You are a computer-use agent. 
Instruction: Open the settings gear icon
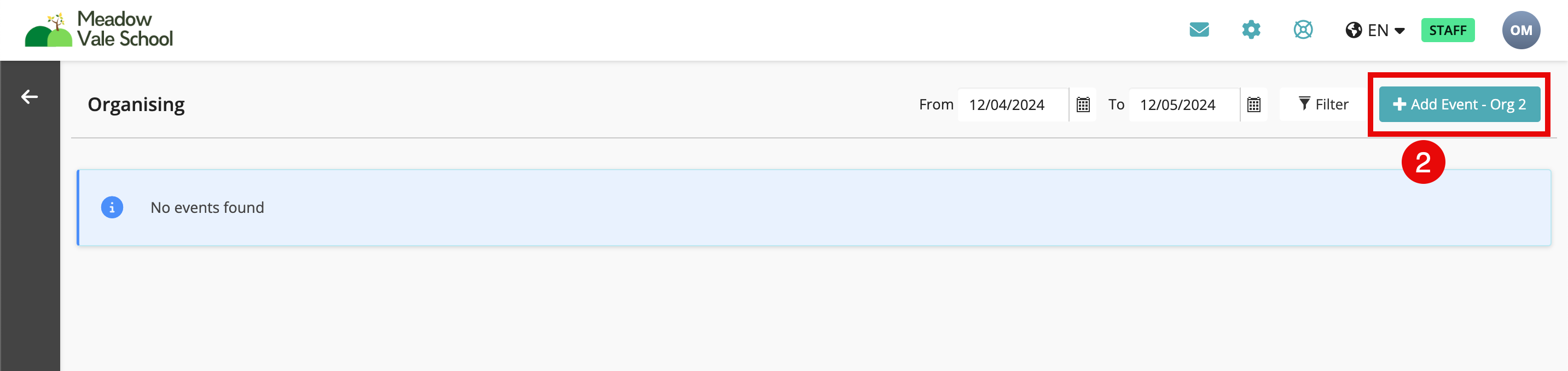point(1250,30)
